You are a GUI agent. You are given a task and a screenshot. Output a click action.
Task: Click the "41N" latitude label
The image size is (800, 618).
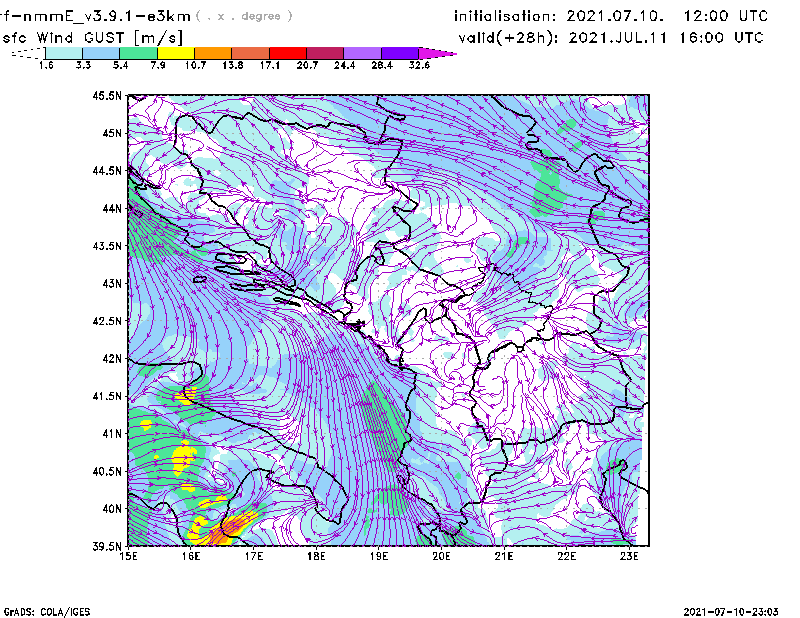(112, 434)
